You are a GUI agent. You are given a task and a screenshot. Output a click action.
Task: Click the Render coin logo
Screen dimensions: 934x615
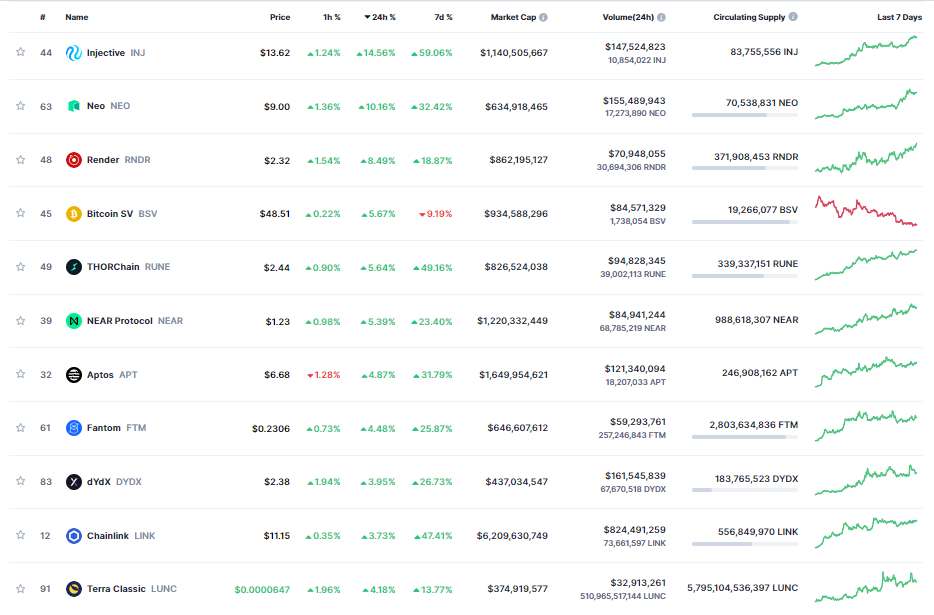click(x=73, y=160)
